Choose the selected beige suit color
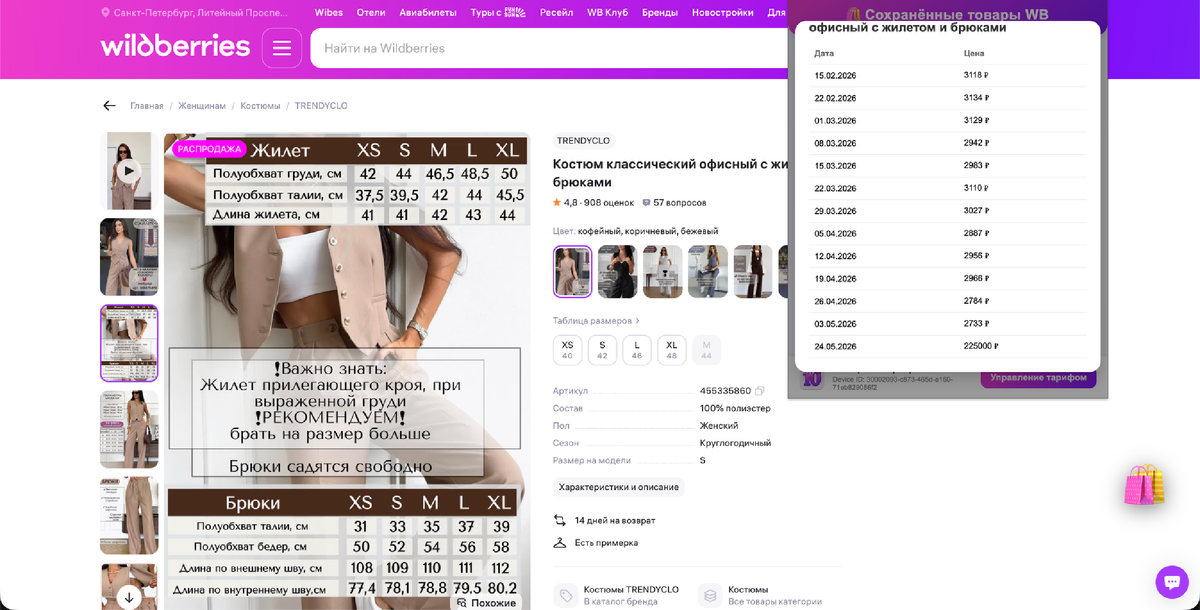1200x610 pixels. point(572,272)
